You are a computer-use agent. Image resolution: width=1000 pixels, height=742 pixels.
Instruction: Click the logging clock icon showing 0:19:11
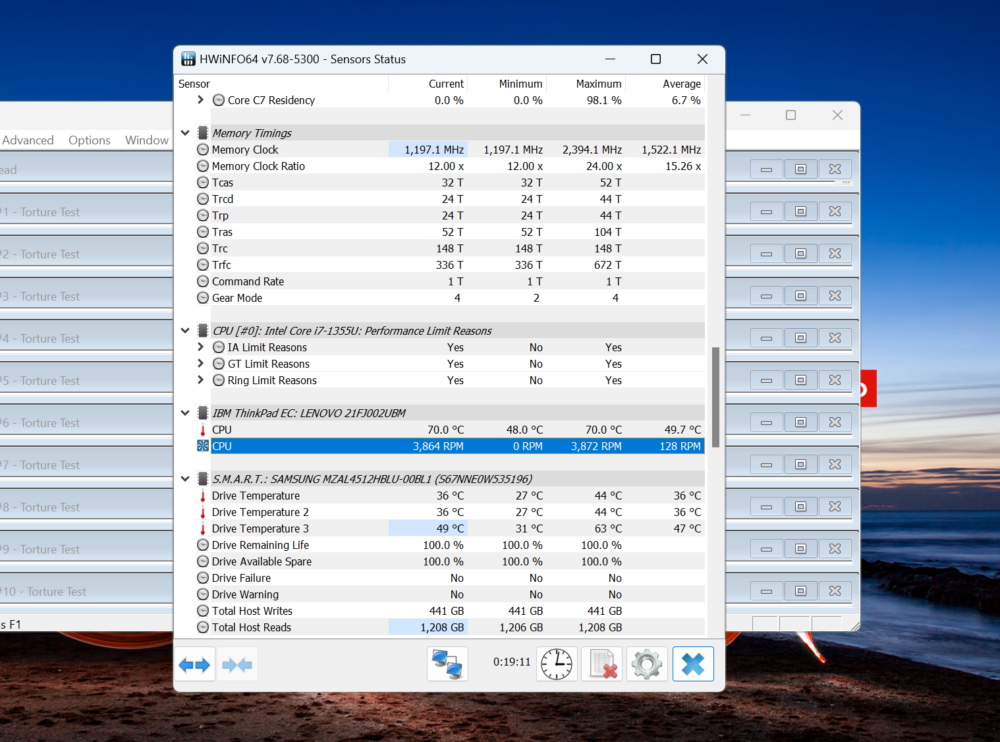[556, 663]
